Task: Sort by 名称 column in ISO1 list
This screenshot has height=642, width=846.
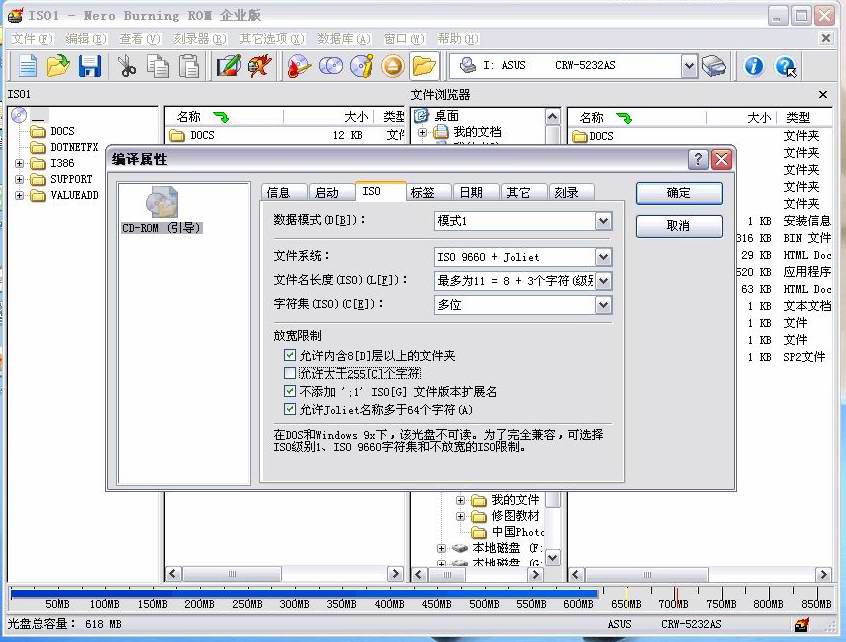Action: click(224, 117)
